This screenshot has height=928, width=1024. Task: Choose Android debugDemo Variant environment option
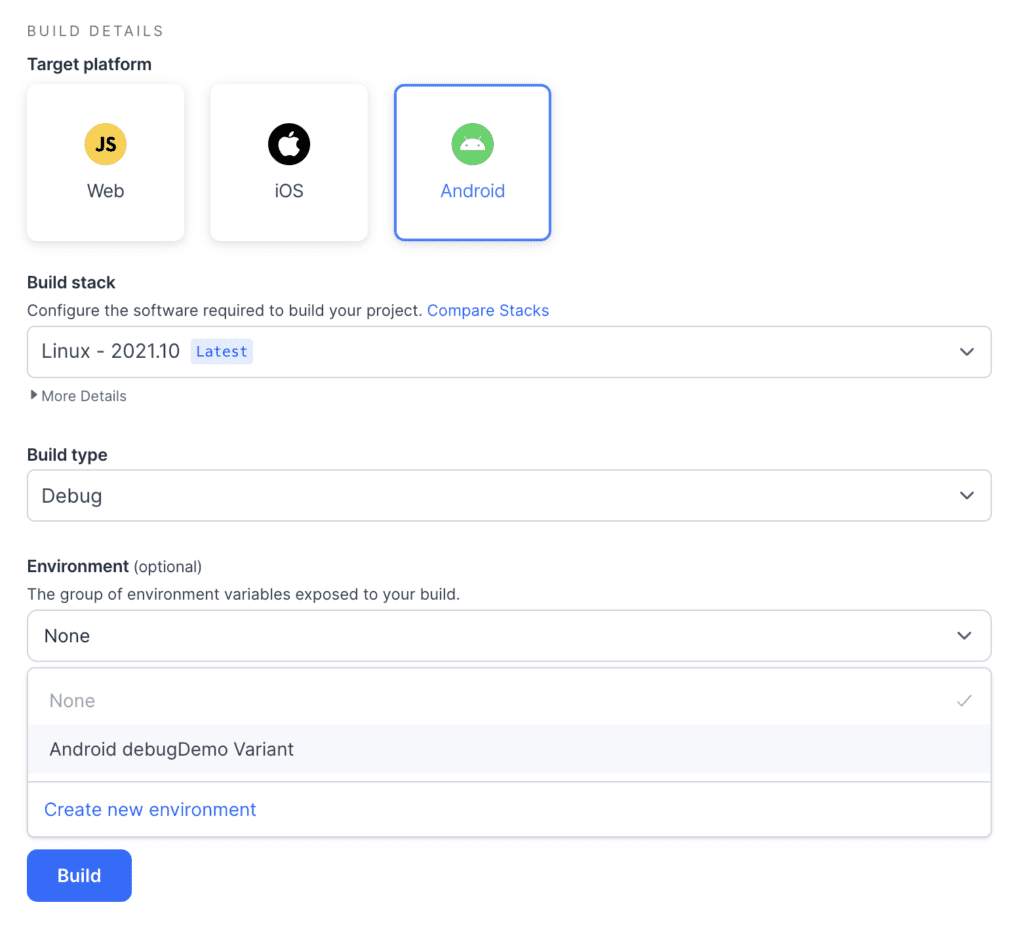coord(171,749)
